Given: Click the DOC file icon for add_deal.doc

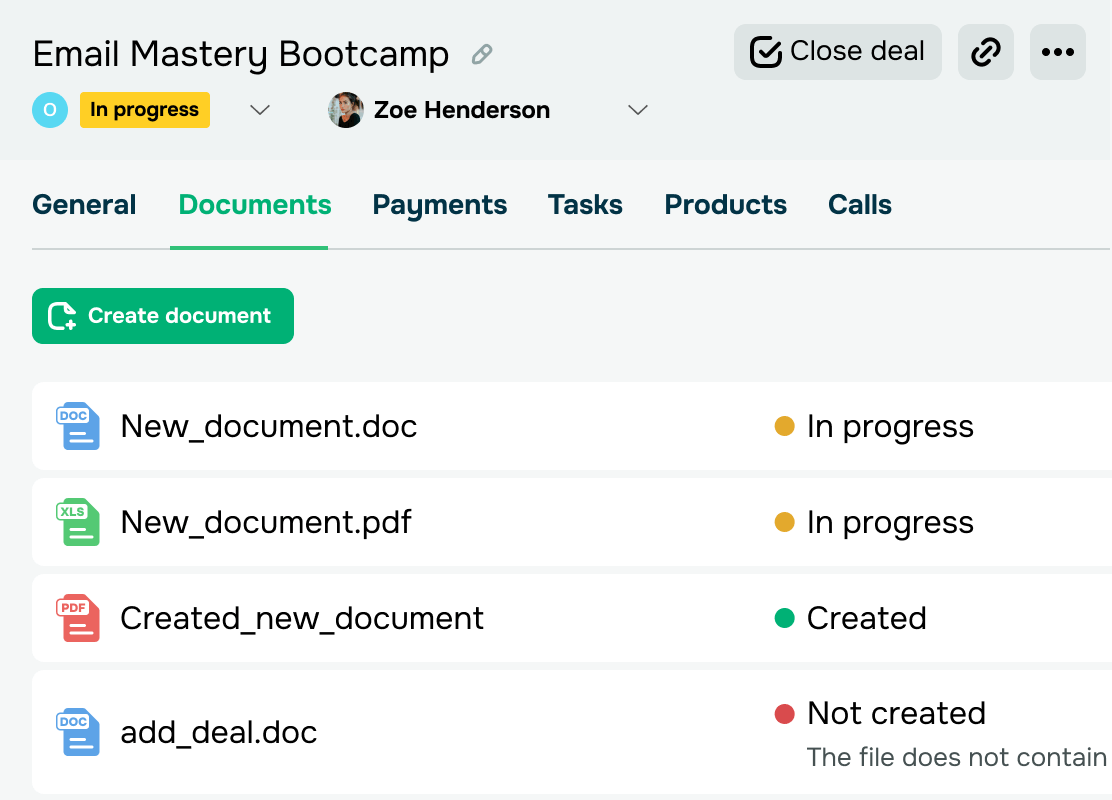Looking at the screenshot, I should pyautogui.click(x=78, y=733).
